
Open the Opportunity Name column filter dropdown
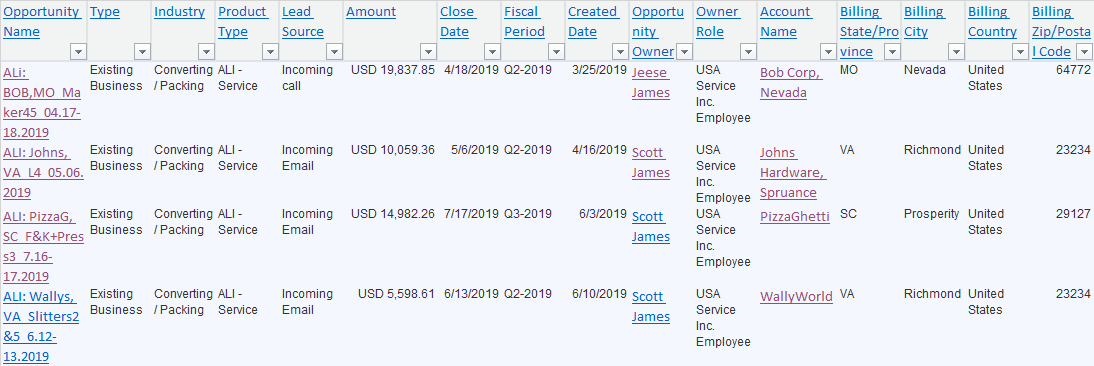(x=78, y=52)
